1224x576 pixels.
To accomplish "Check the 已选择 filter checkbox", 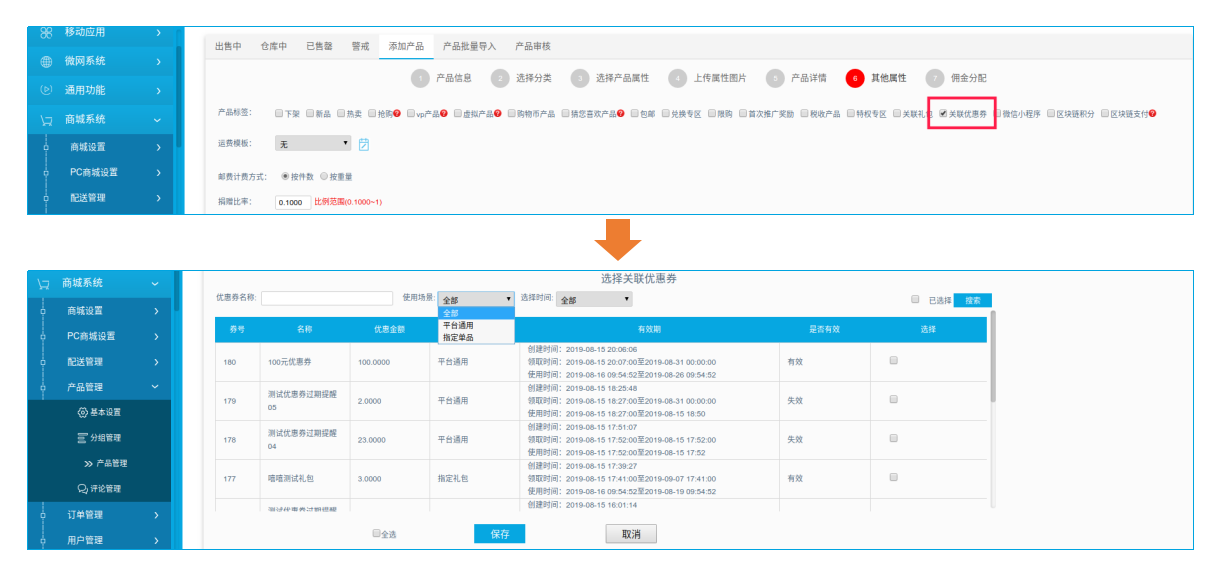I will click(x=915, y=299).
